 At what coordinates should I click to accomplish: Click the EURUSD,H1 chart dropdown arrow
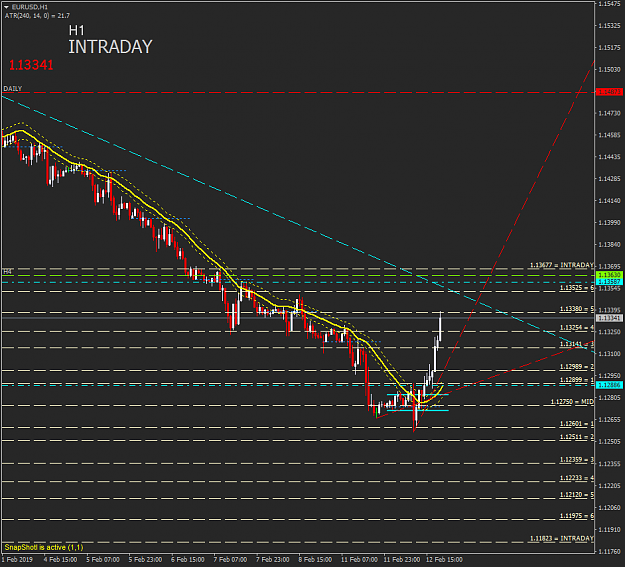tap(6, 7)
